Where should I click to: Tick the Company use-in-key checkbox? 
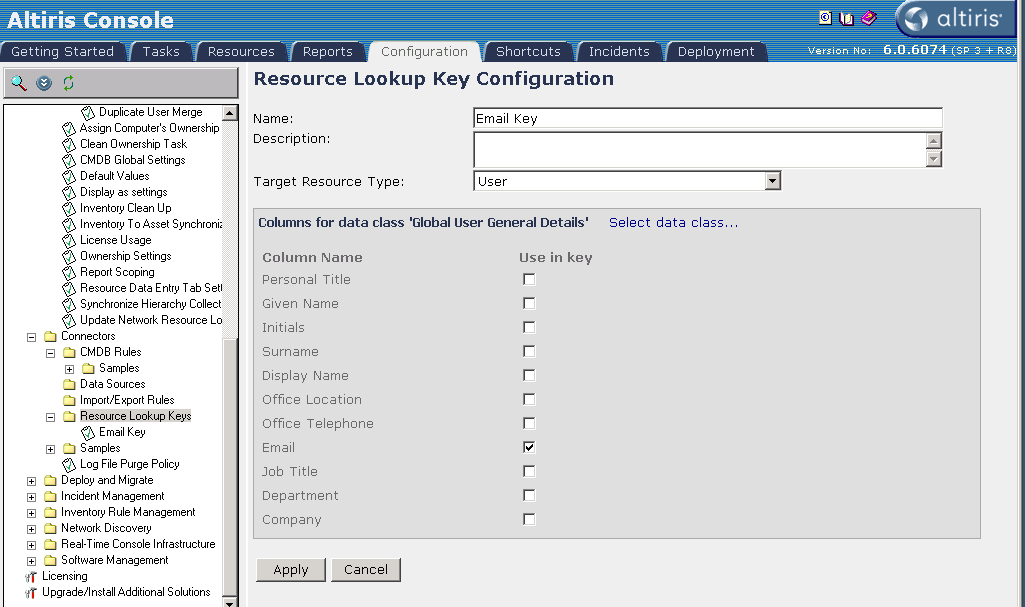[529, 519]
